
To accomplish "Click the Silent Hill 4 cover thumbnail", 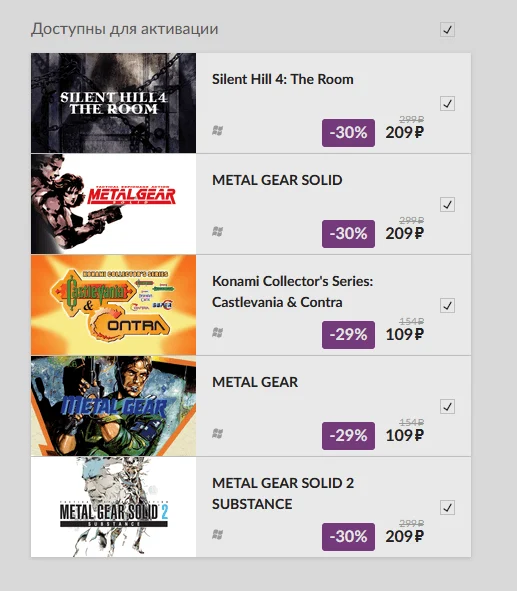I will click(113, 103).
